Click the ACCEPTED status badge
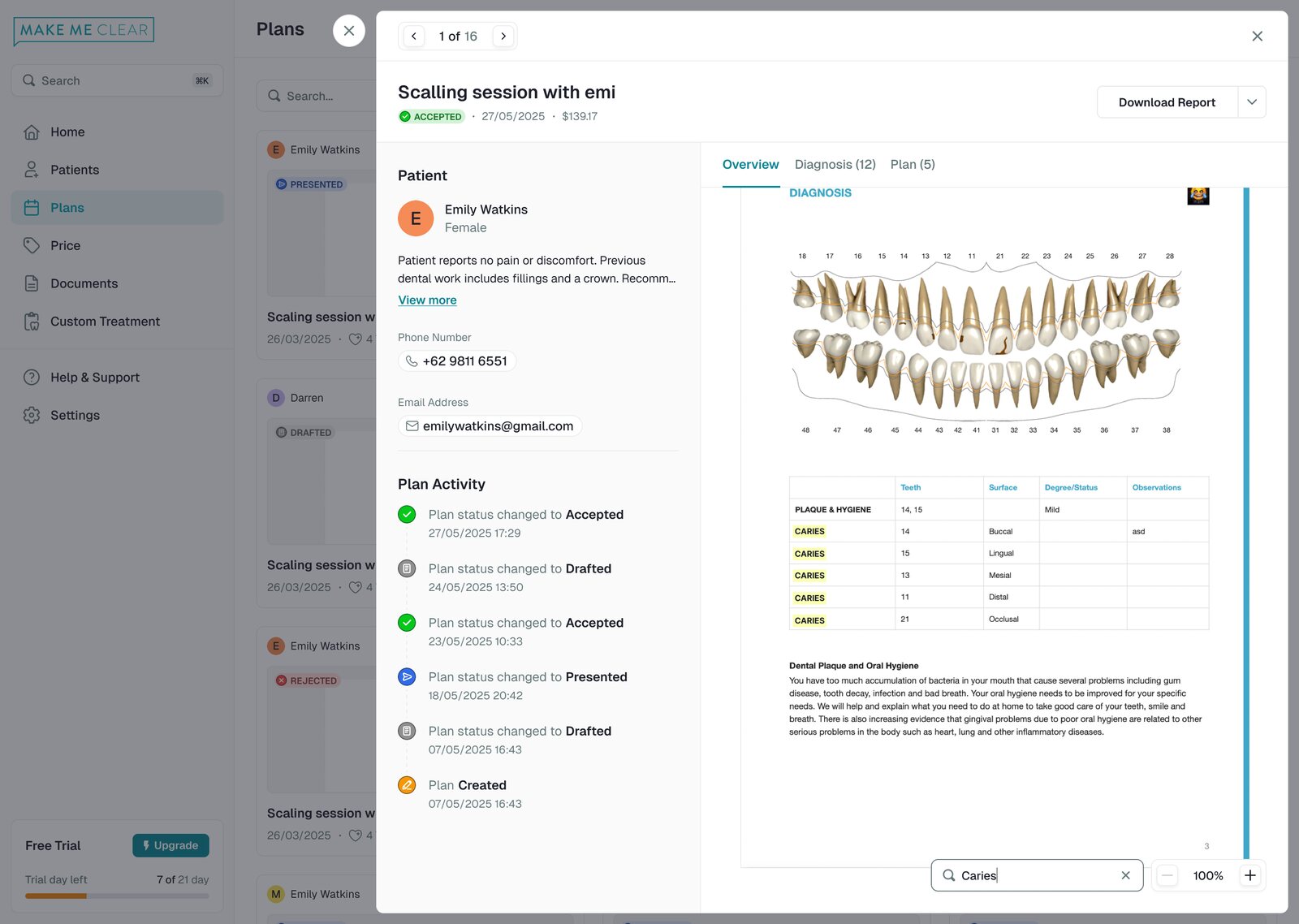The image size is (1299, 924). coord(431,116)
